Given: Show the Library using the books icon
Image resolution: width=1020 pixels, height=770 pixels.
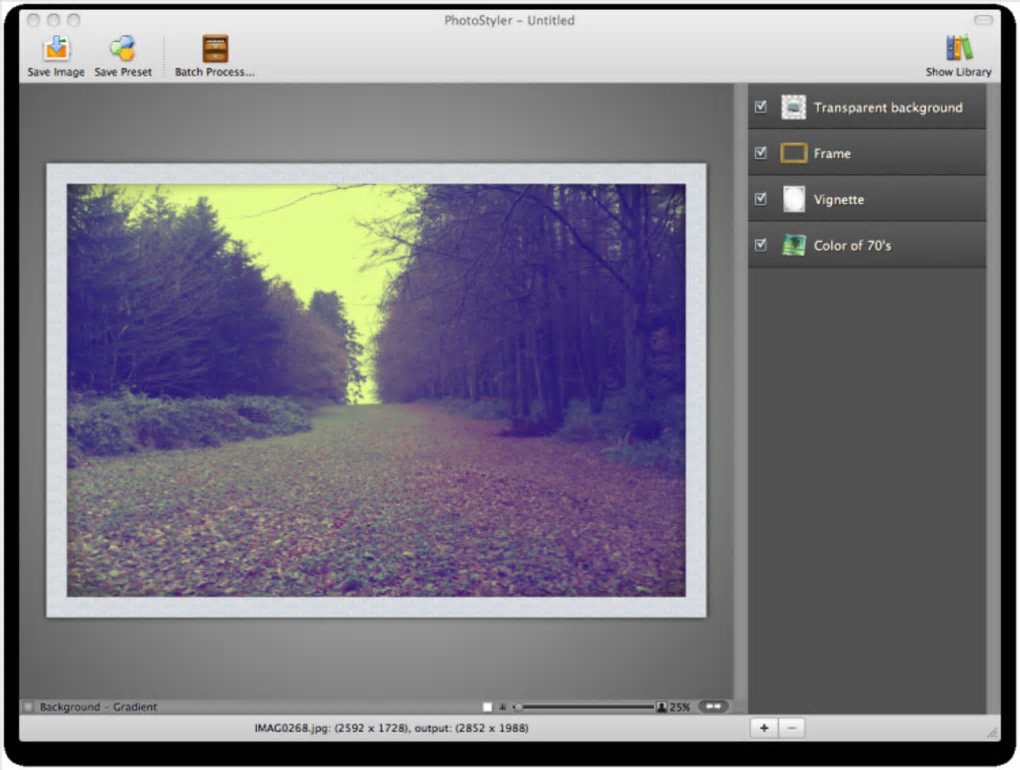Looking at the screenshot, I should coord(959,49).
